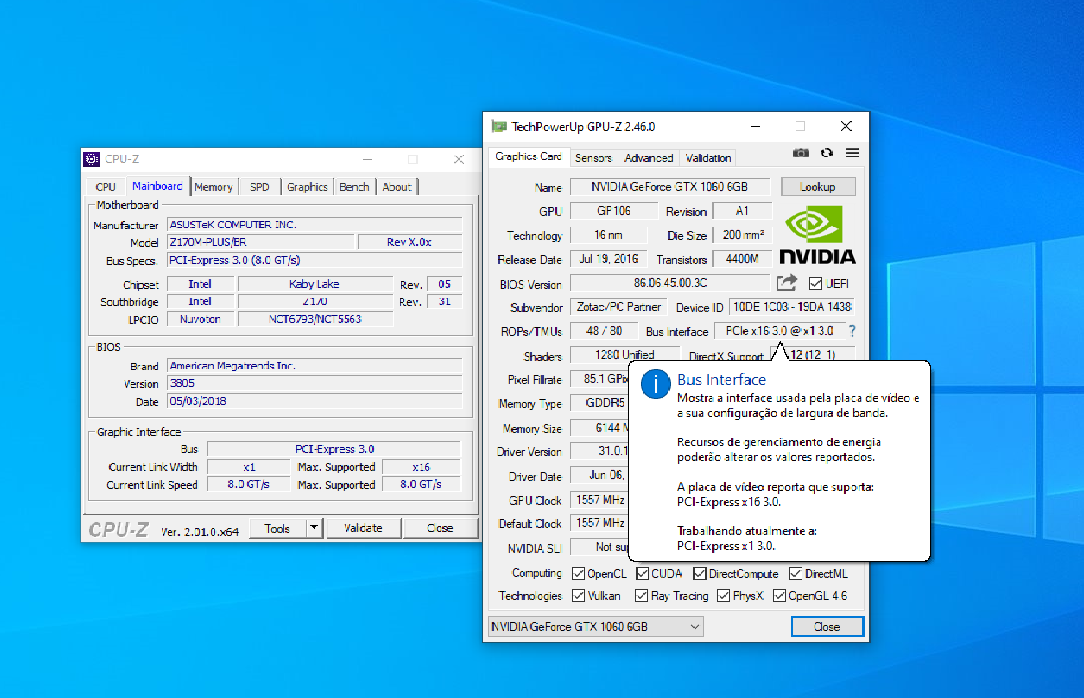Click the Revision value 'A1' in GPU-Z
Viewport: 1084px width, 698px height.
(742, 211)
